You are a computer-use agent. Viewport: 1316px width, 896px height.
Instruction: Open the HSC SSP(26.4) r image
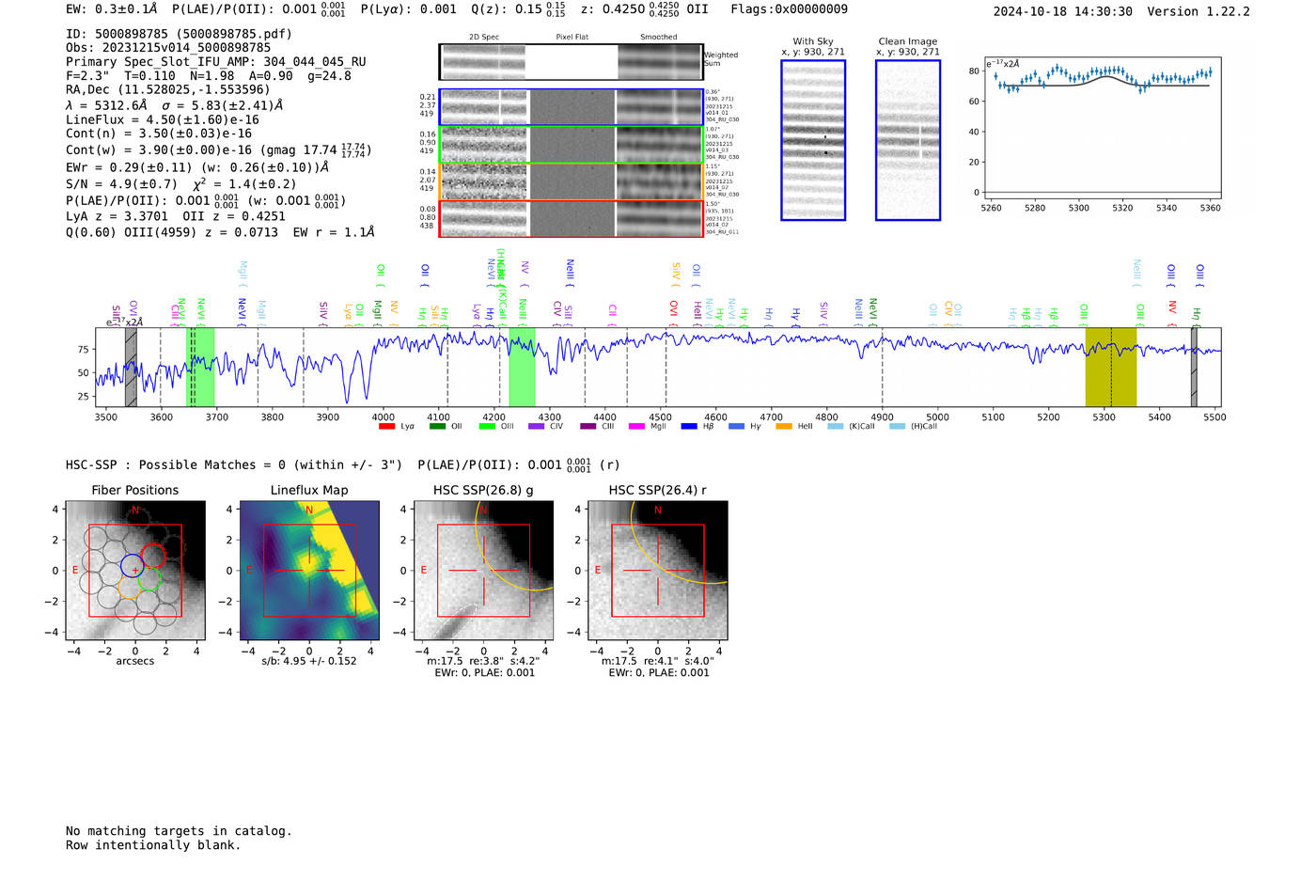click(x=657, y=571)
